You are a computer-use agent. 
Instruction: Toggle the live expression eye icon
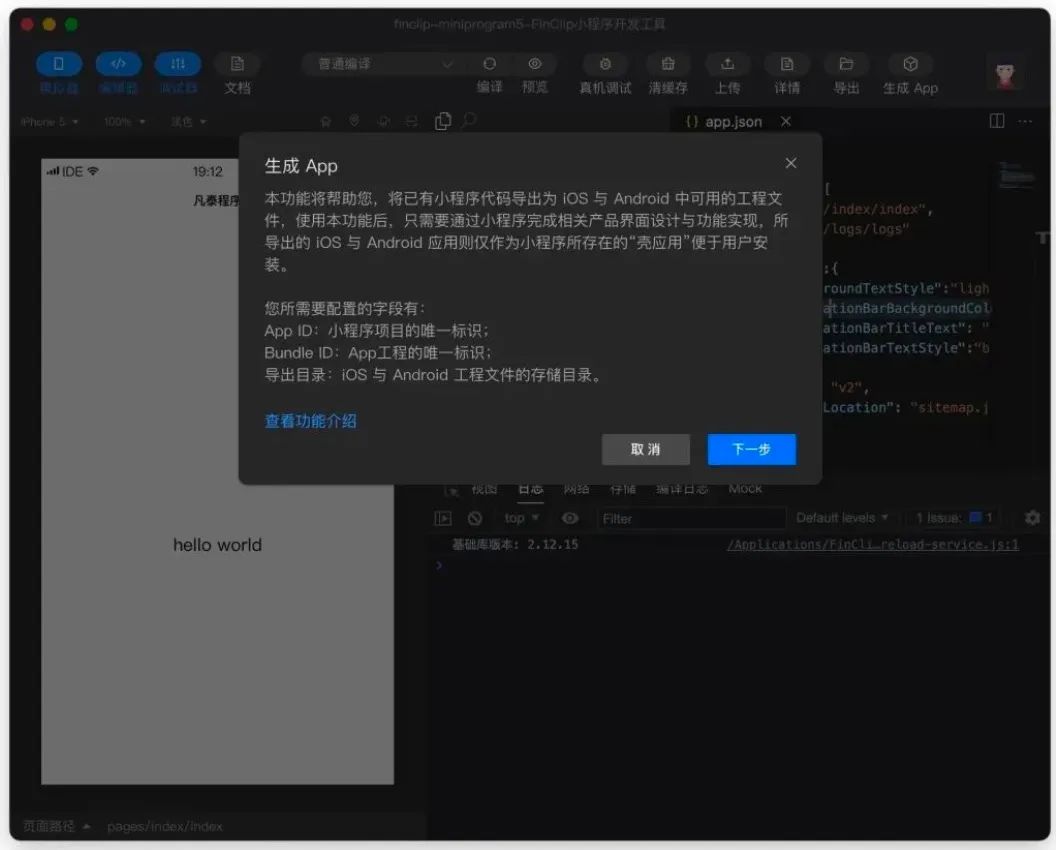pos(570,518)
